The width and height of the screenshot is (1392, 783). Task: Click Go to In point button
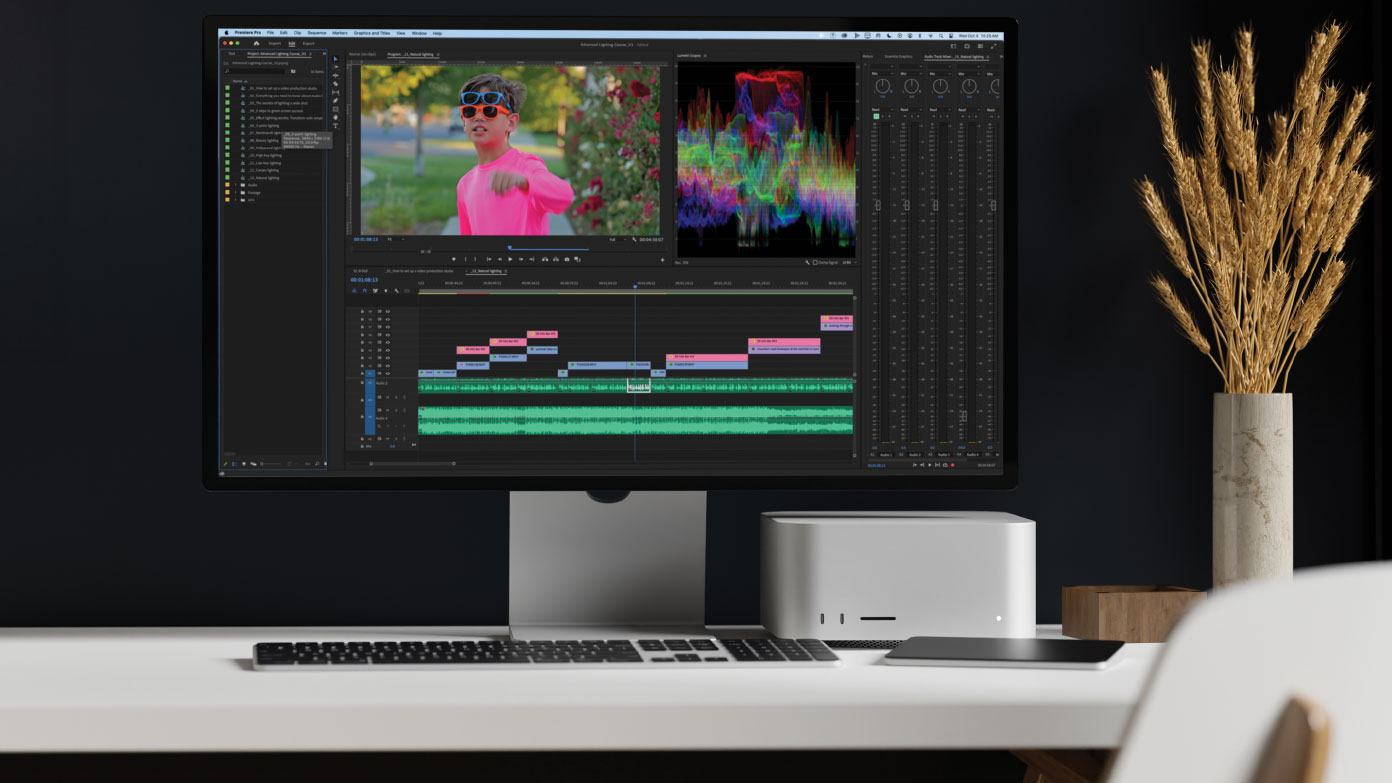pyautogui.click(x=489, y=259)
